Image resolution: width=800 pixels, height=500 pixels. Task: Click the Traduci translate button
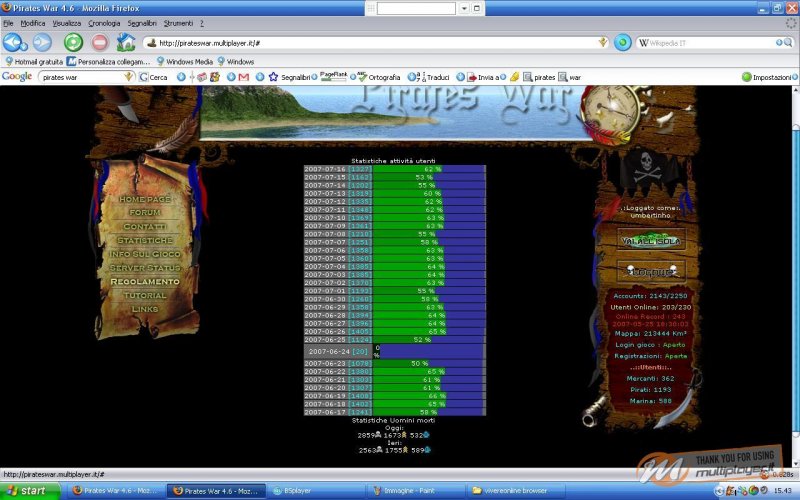[x=433, y=77]
